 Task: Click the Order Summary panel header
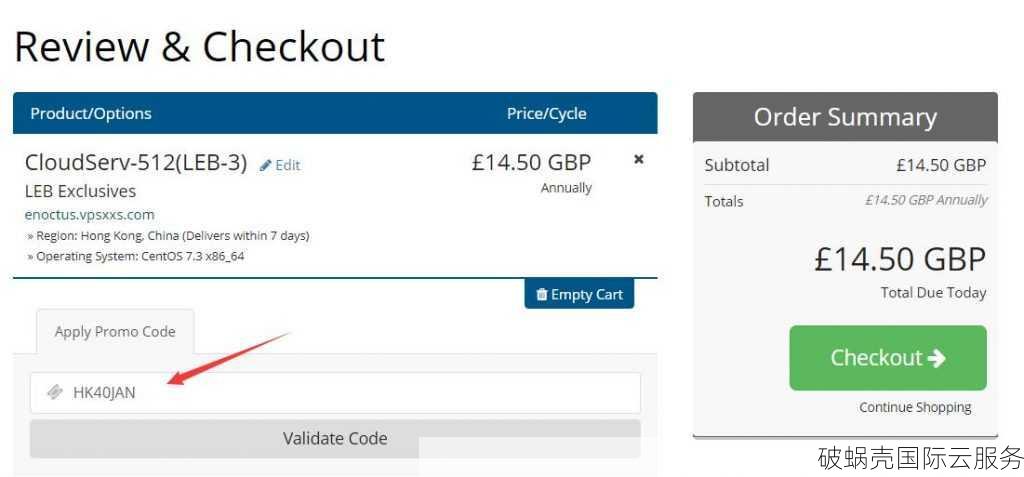click(845, 117)
